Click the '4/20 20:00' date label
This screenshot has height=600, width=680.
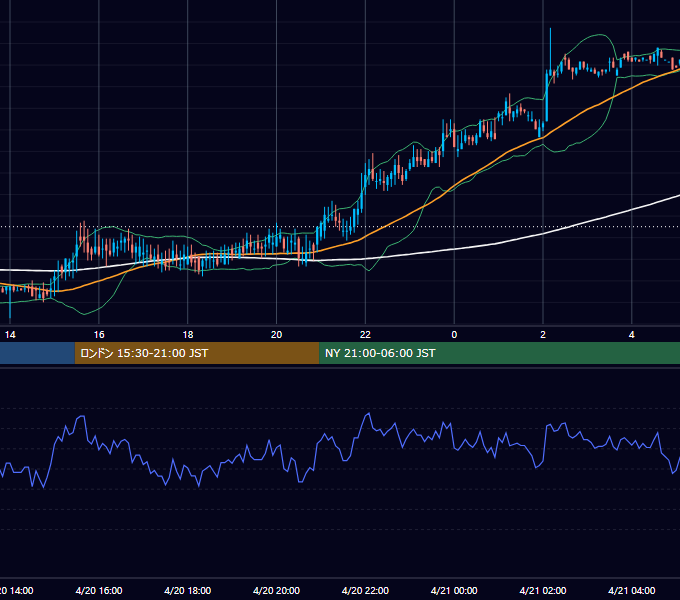276,590
